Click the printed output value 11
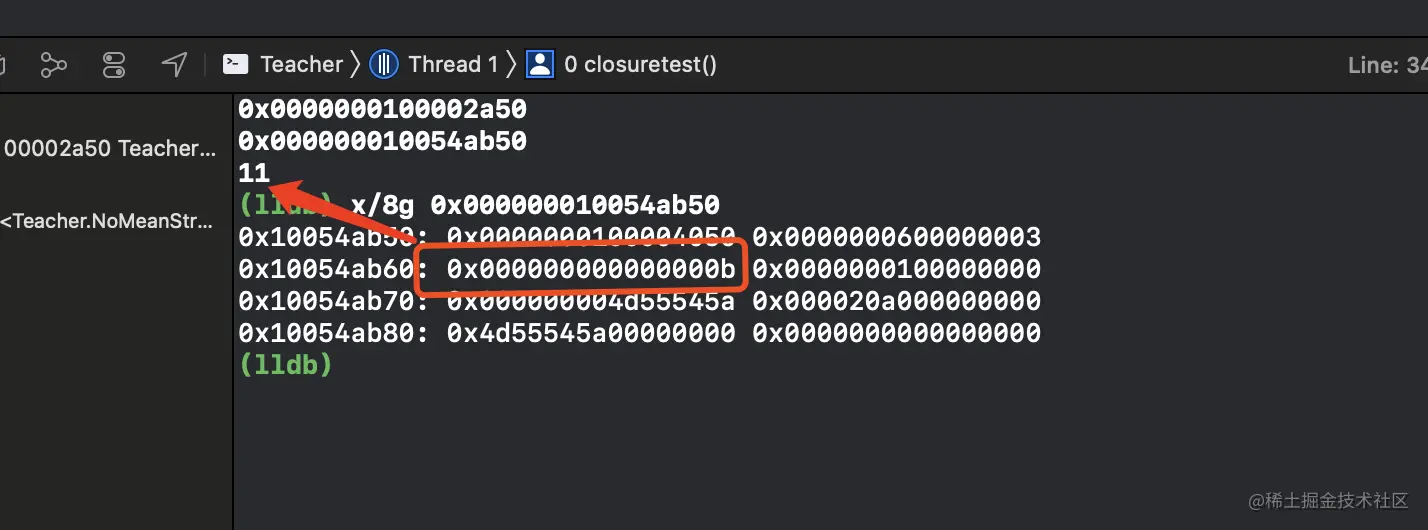 pyautogui.click(x=254, y=173)
